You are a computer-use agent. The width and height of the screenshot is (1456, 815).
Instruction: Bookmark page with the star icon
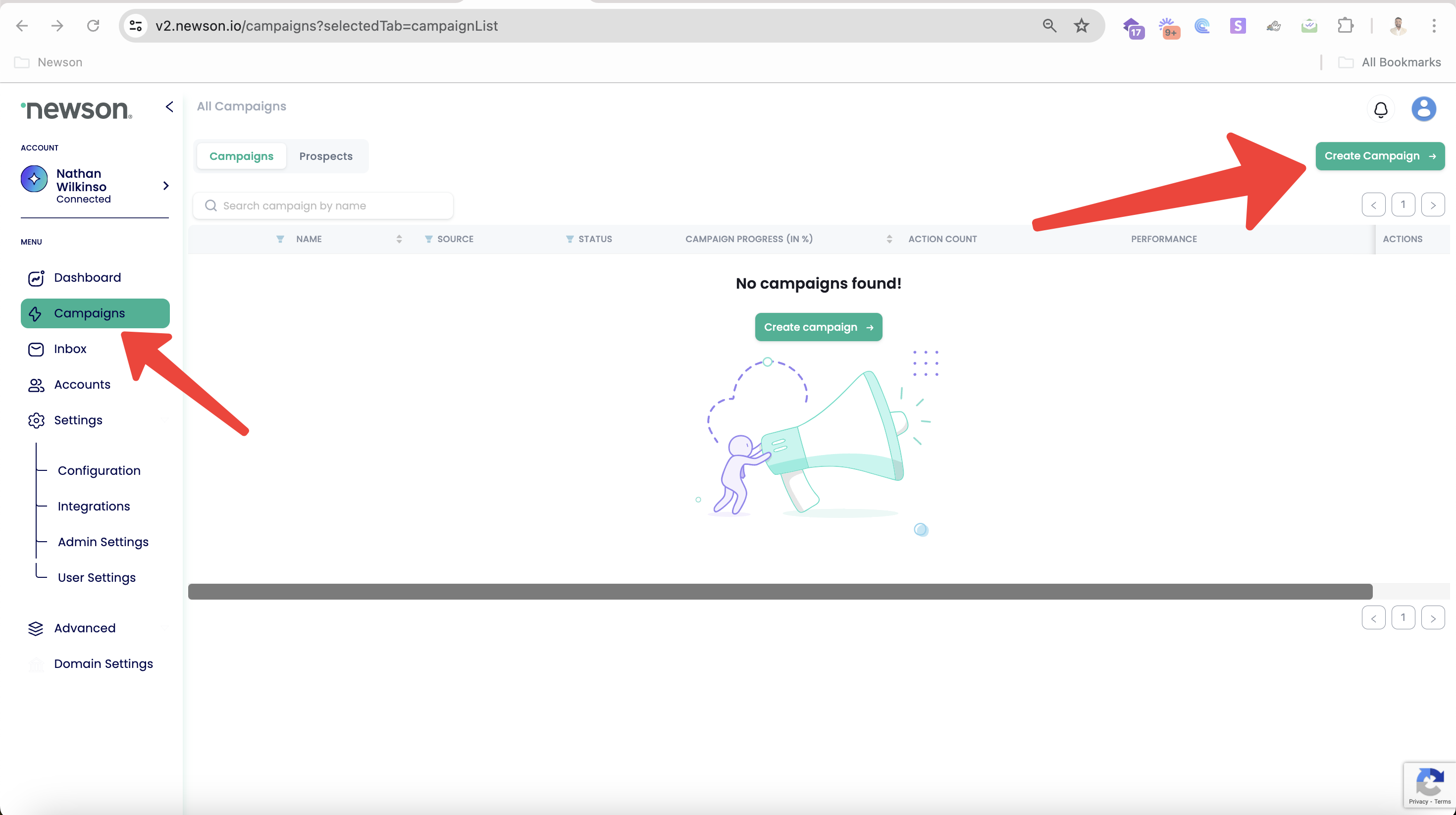click(x=1081, y=25)
